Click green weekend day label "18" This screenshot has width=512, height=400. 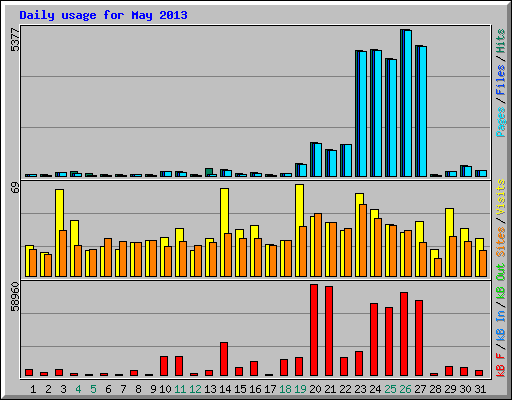(x=285, y=389)
